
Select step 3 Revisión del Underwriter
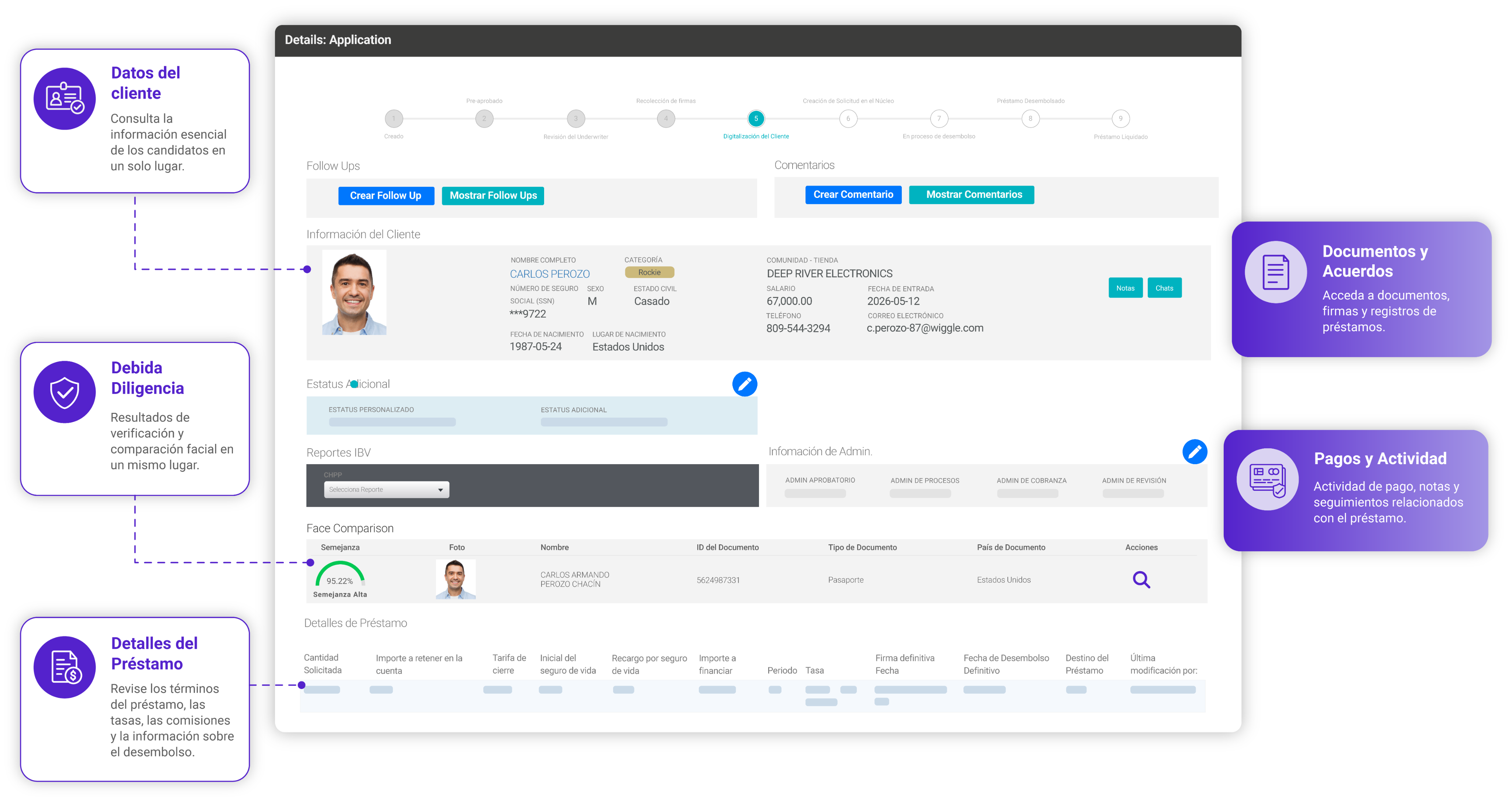(x=575, y=119)
